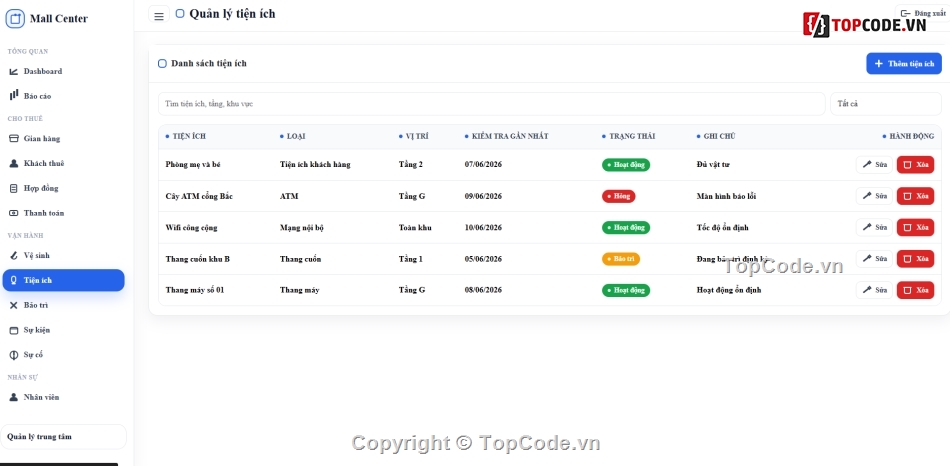The image size is (950, 466).
Task: Click the 07/06/2026 date cell
Action: (x=483, y=165)
